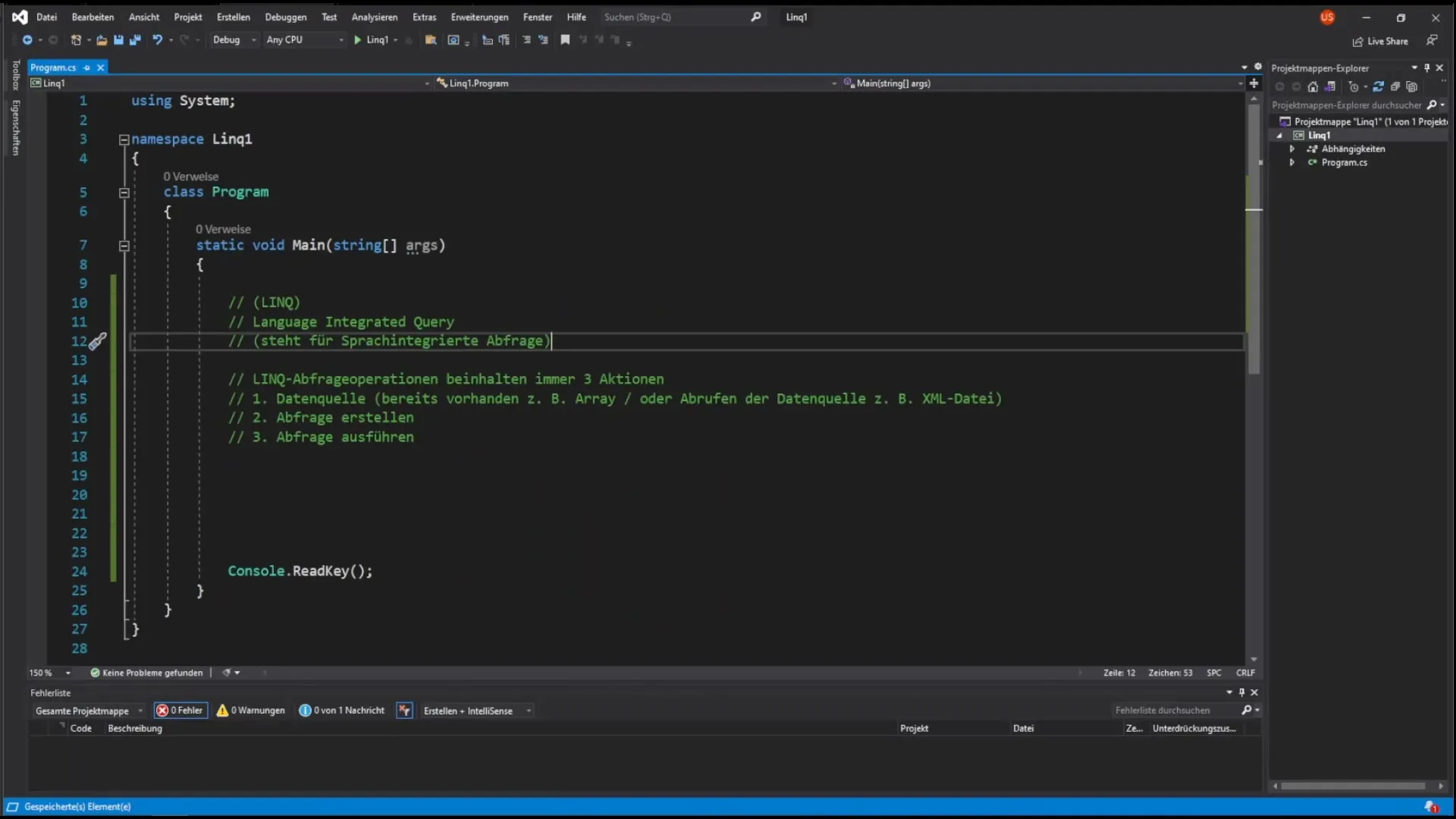Screen dimensions: 1456x819
Task: Open the Toolbox side panel
Action: tap(15, 74)
